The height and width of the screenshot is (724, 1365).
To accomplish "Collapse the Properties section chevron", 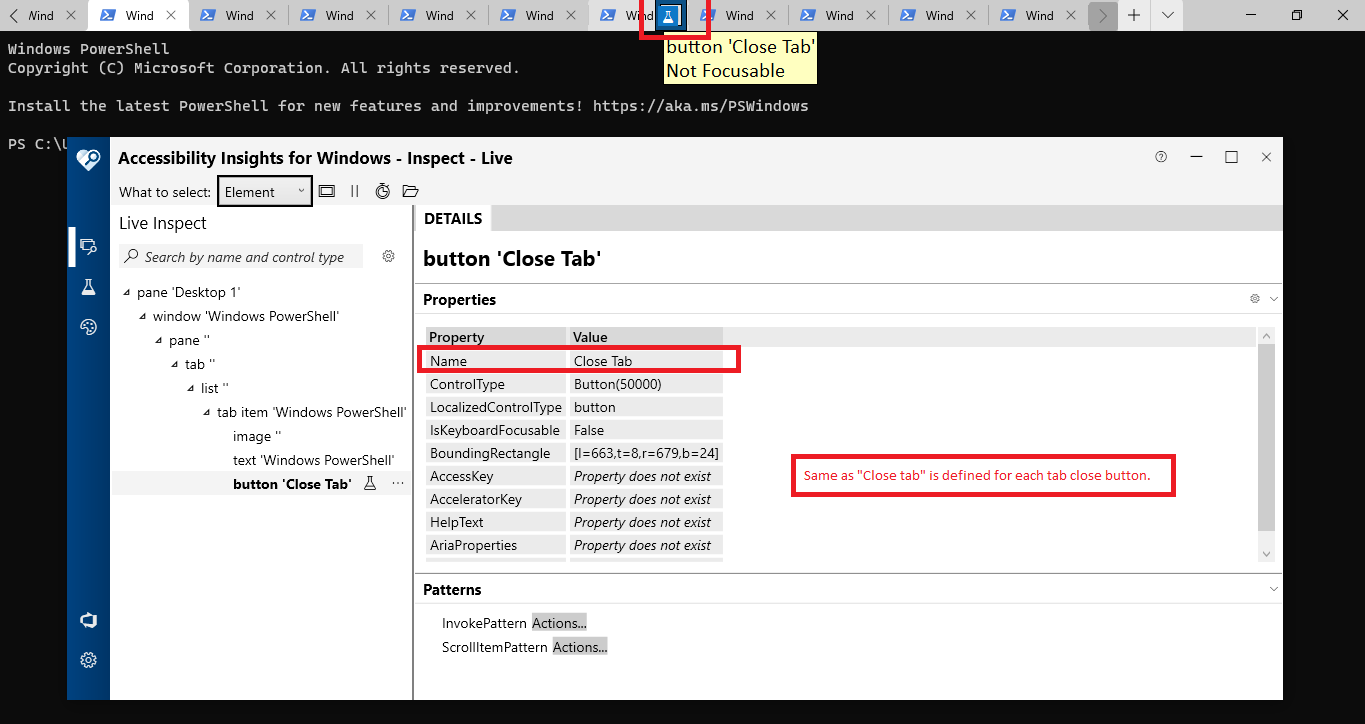I will [x=1273, y=299].
